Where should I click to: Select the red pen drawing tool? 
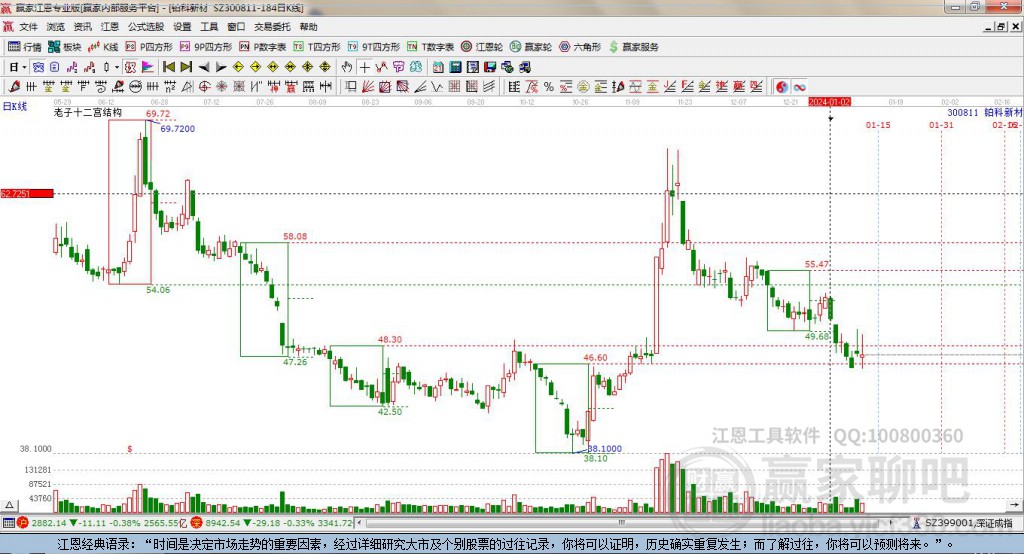pyautogui.click(x=14, y=87)
